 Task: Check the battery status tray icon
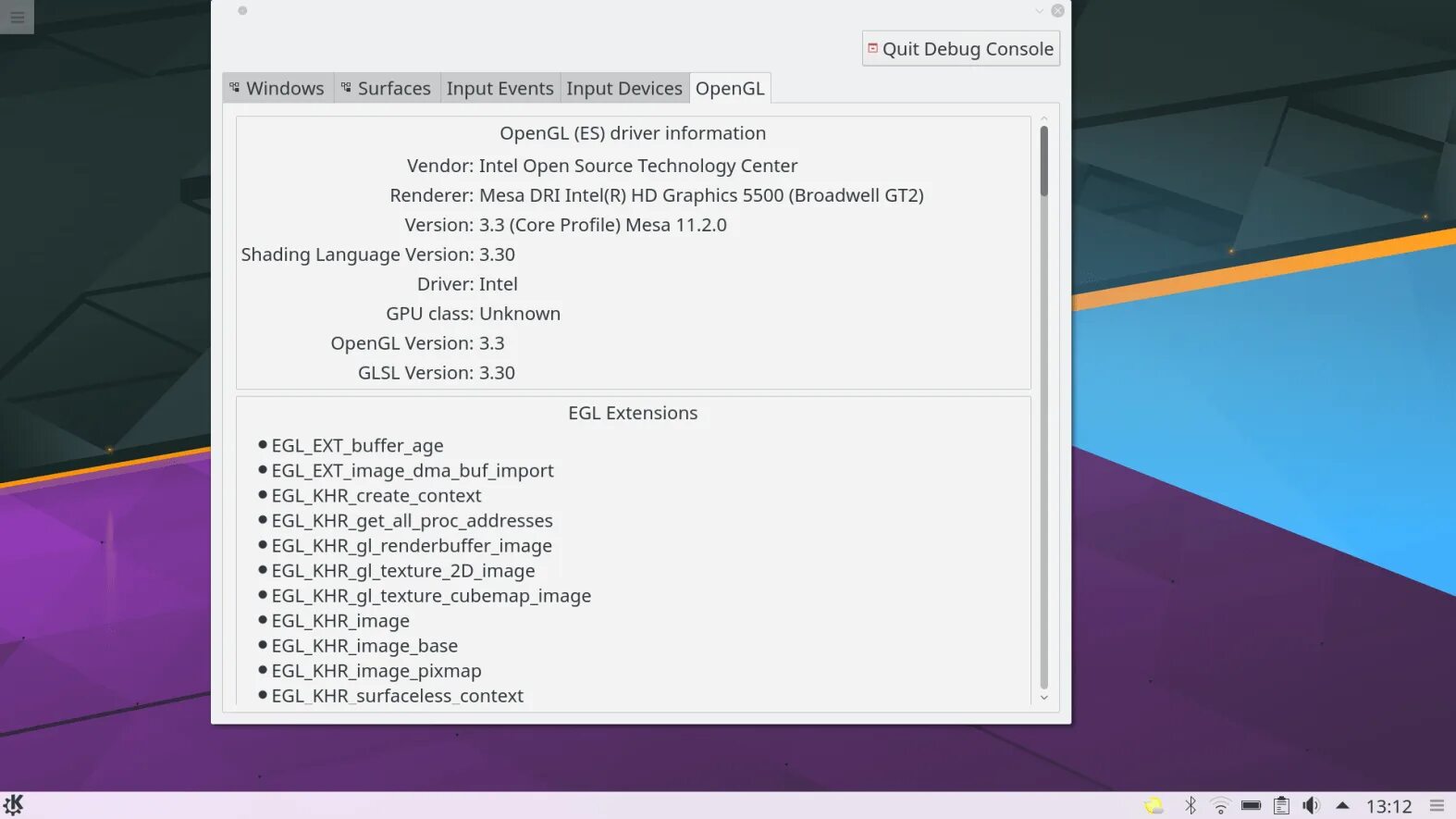(1252, 806)
